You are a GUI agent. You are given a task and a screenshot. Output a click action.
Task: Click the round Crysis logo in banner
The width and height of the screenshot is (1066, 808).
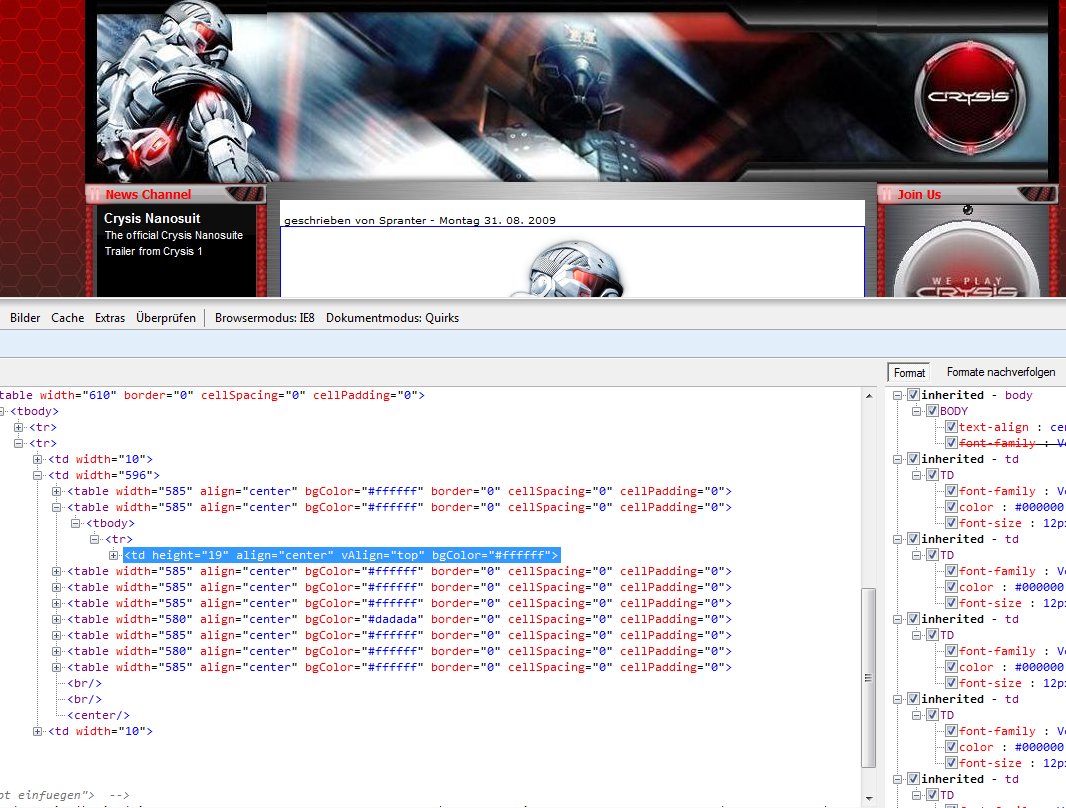(969, 96)
